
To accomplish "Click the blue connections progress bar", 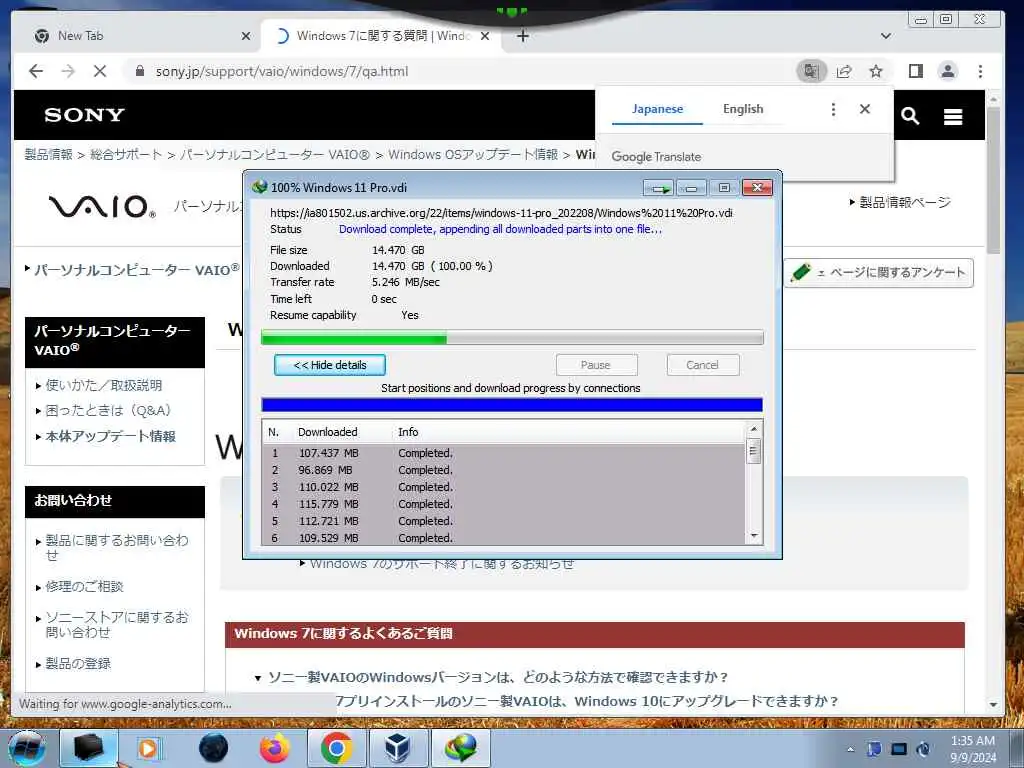I will click(x=512, y=405).
